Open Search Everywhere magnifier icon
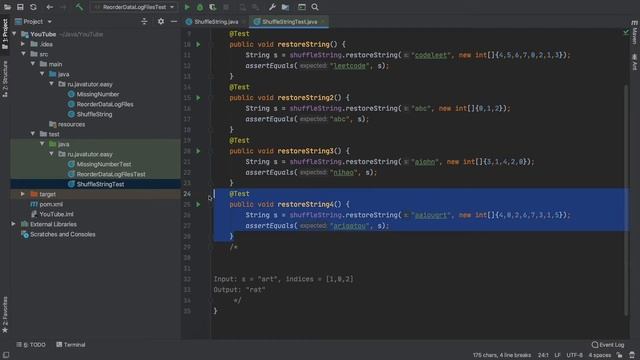The height and width of the screenshot is (360, 640). (x=315, y=7)
